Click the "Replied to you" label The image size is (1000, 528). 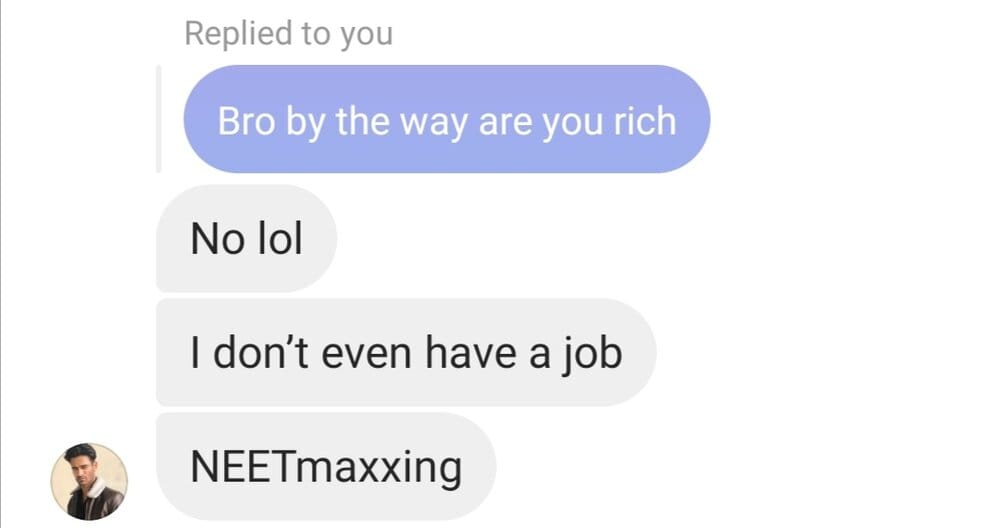[x=288, y=34]
